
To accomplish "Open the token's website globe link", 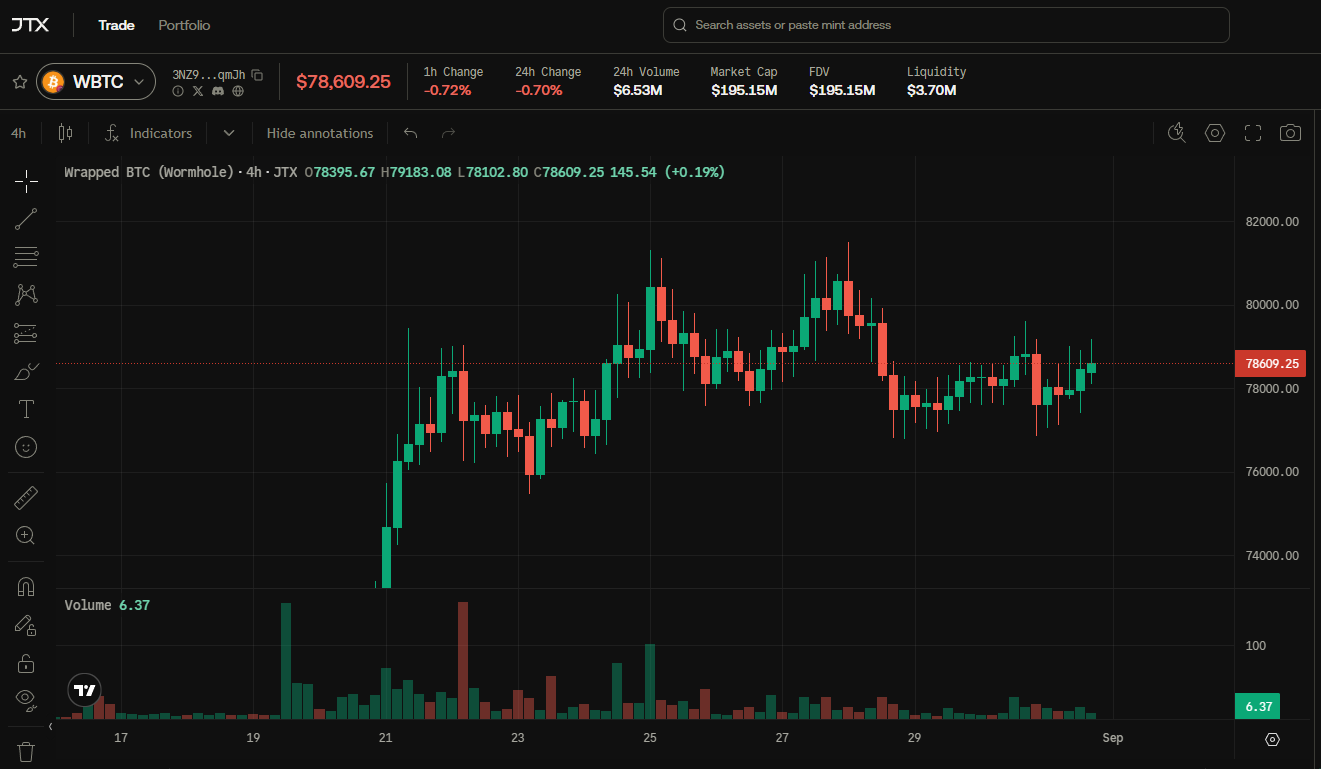I will (238, 91).
